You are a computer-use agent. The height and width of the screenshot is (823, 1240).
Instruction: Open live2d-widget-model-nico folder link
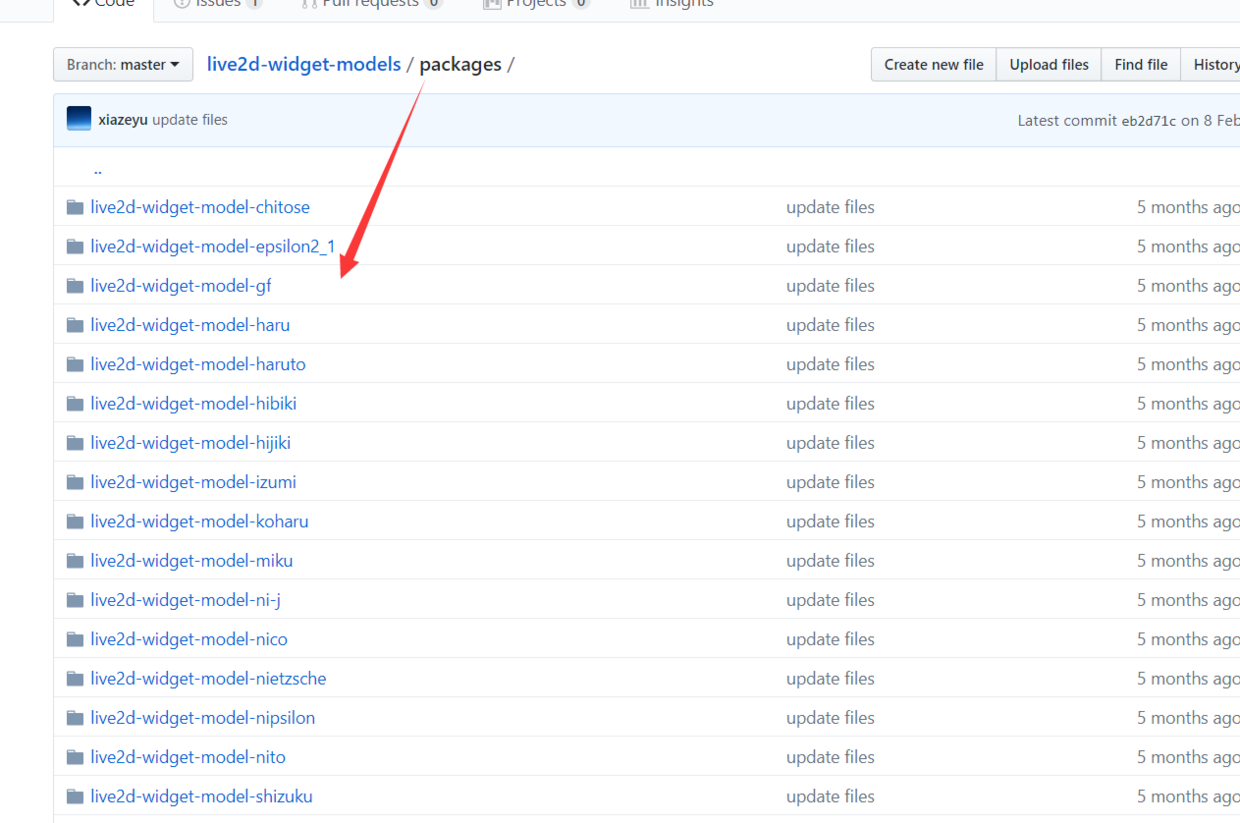click(189, 639)
